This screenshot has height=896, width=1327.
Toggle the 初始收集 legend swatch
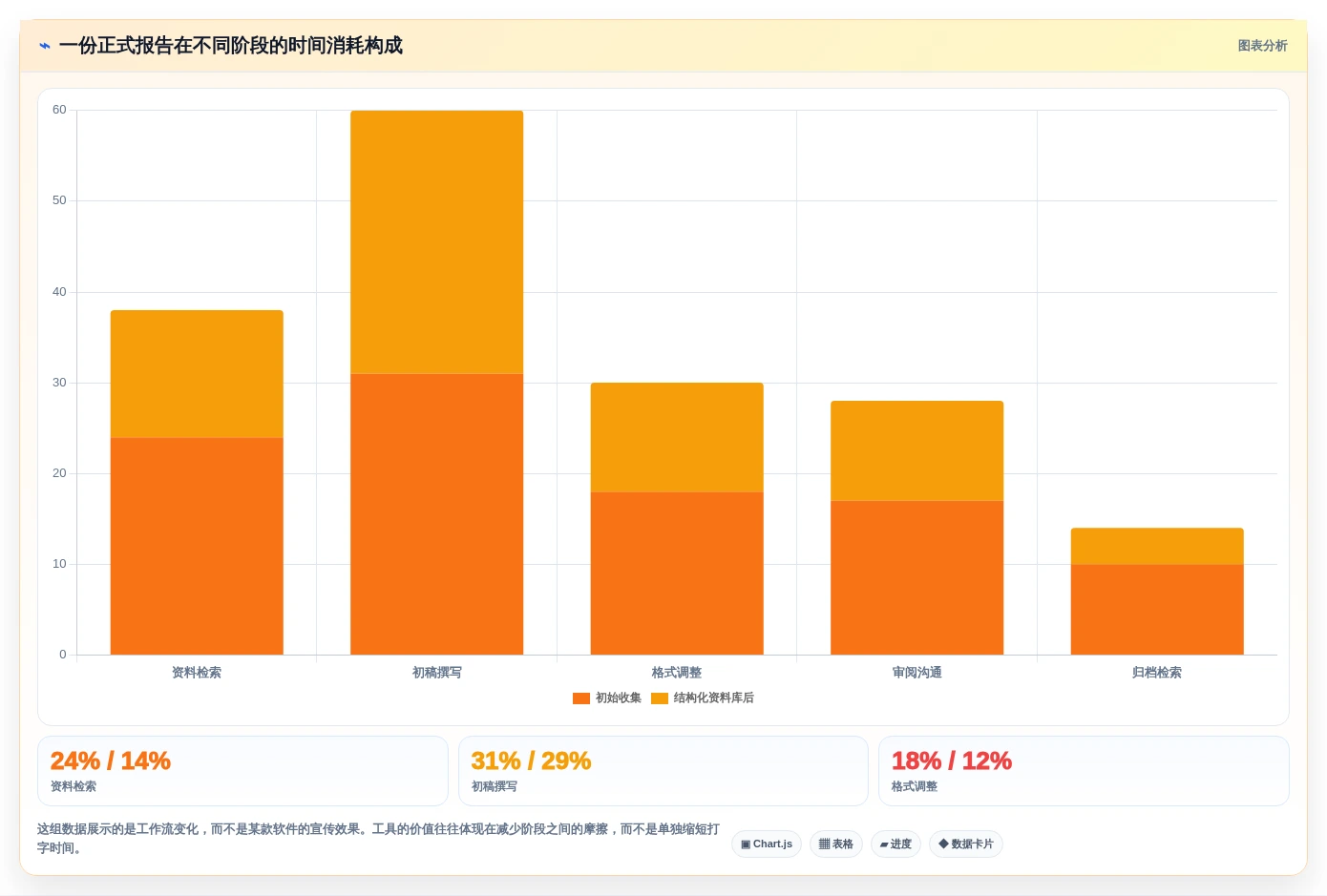pyautogui.click(x=580, y=698)
